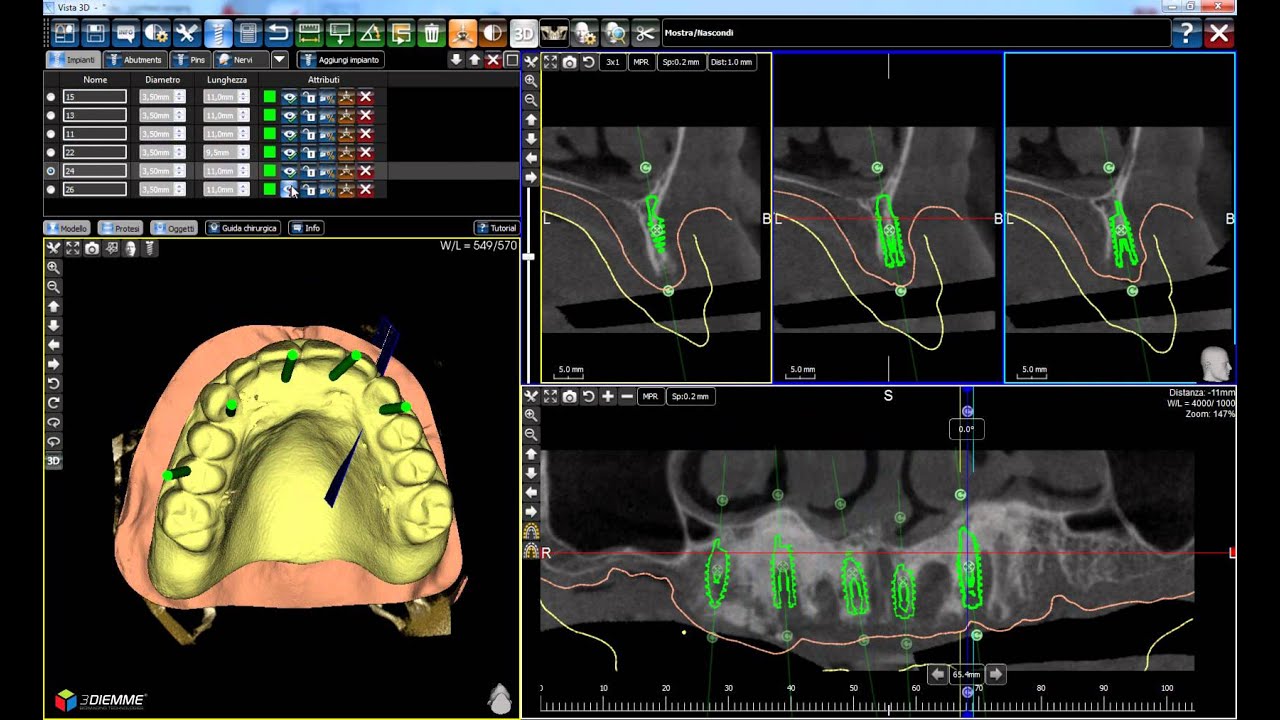
Task: Select the radio button for implant 13
Action: 51,115
